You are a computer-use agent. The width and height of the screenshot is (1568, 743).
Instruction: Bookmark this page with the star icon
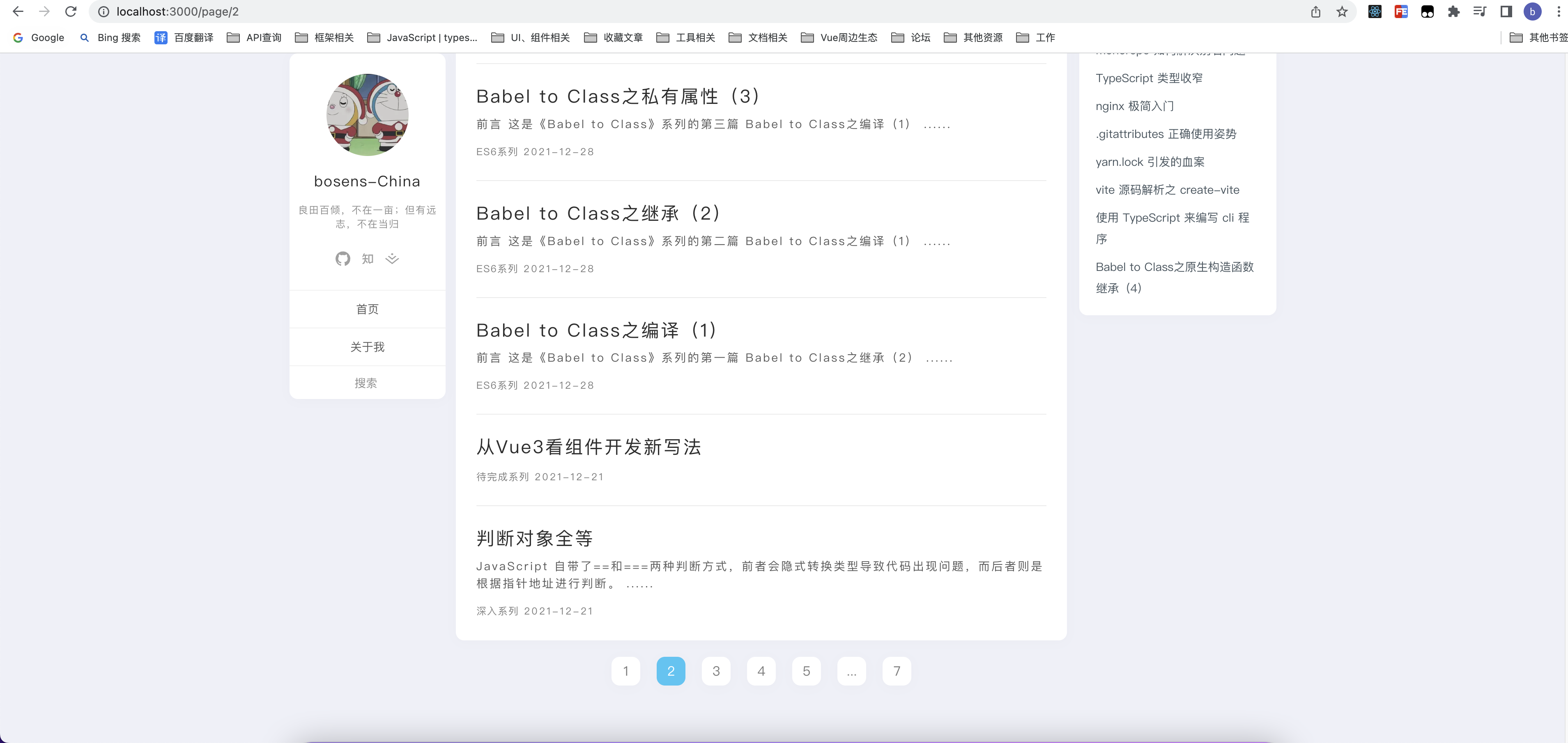click(x=1342, y=11)
